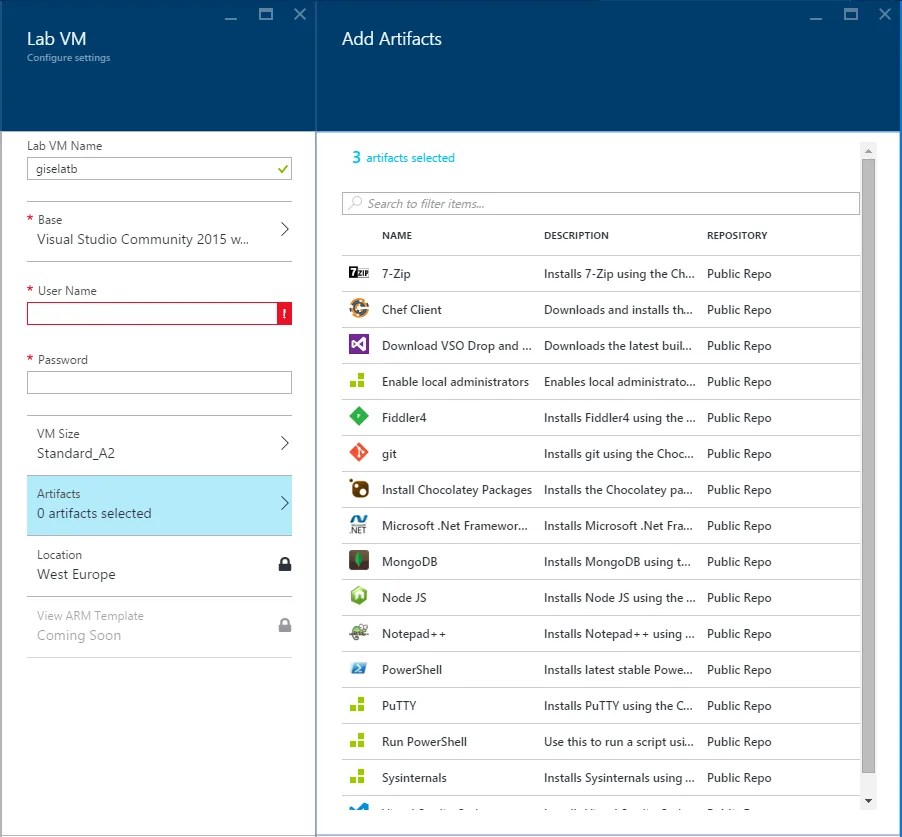The width and height of the screenshot is (902, 837).
Task: Click the View ARM Template lock icon
Action: (x=285, y=625)
